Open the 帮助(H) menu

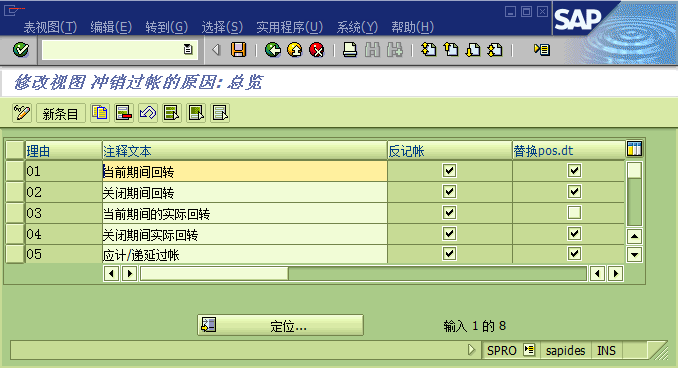click(413, 27)
